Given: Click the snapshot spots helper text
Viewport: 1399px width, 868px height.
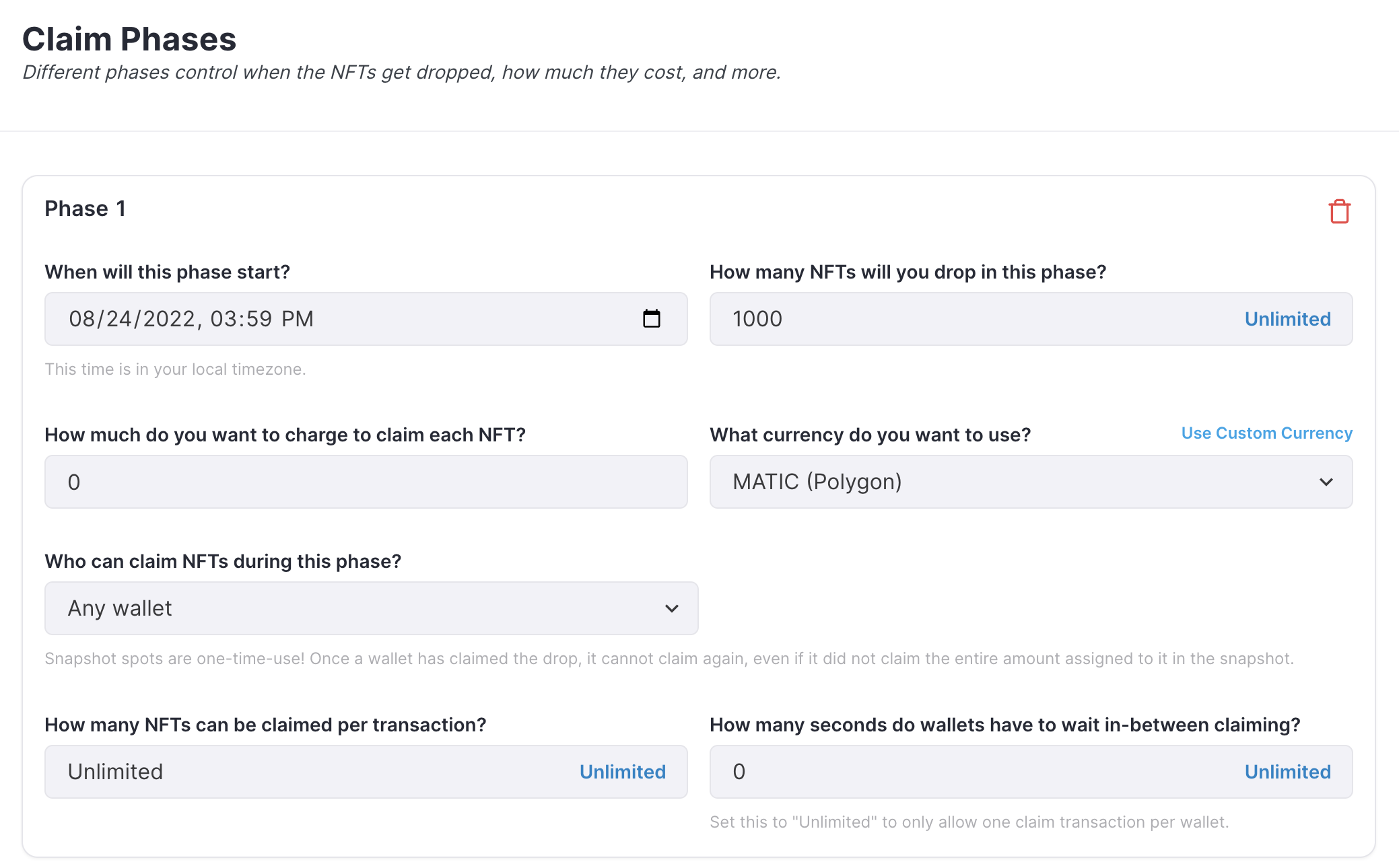Looking at the screenshot, I should (x=669, y=658).
